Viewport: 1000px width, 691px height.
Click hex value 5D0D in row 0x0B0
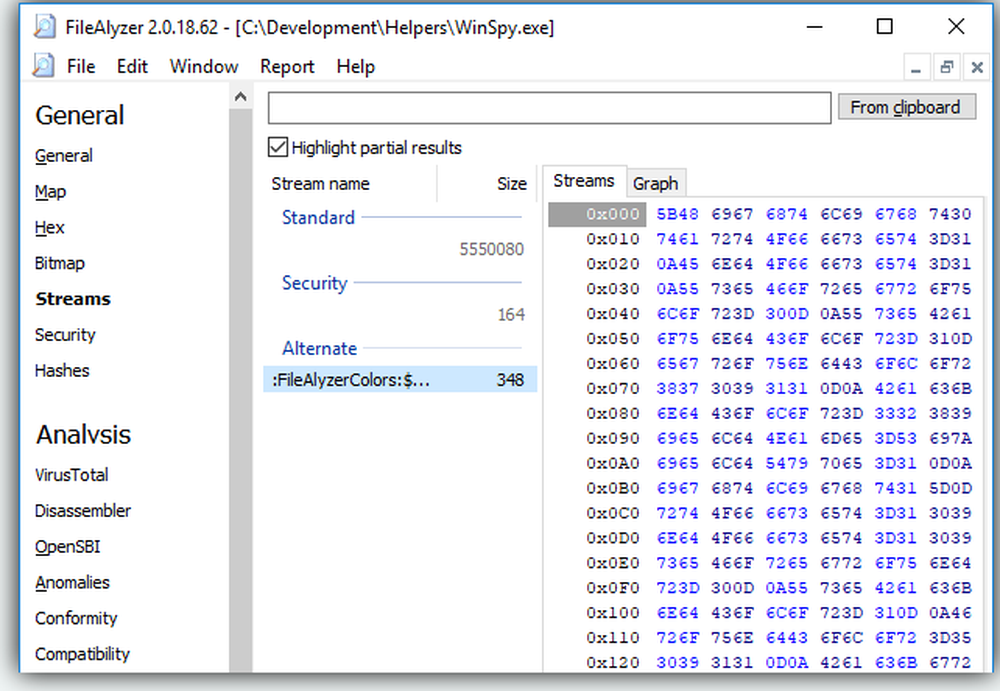950,488
